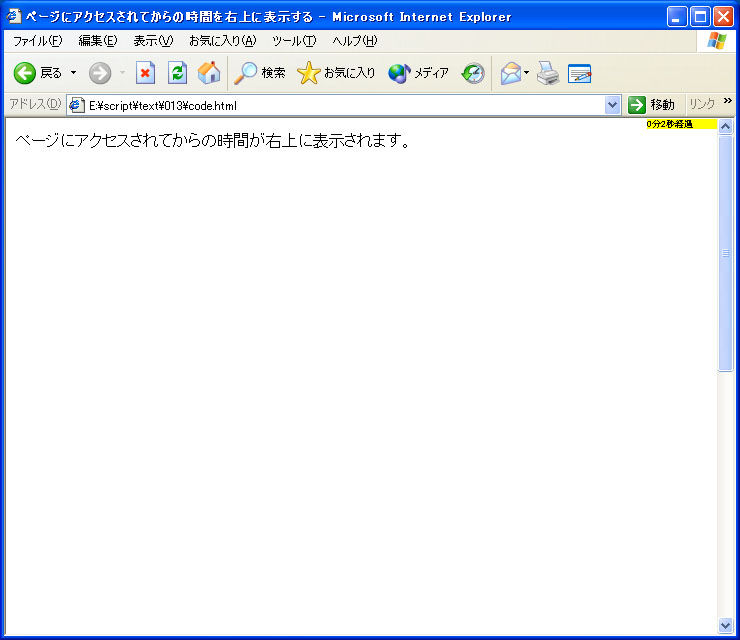Click the scrollbar up arrow

[725, 126]
